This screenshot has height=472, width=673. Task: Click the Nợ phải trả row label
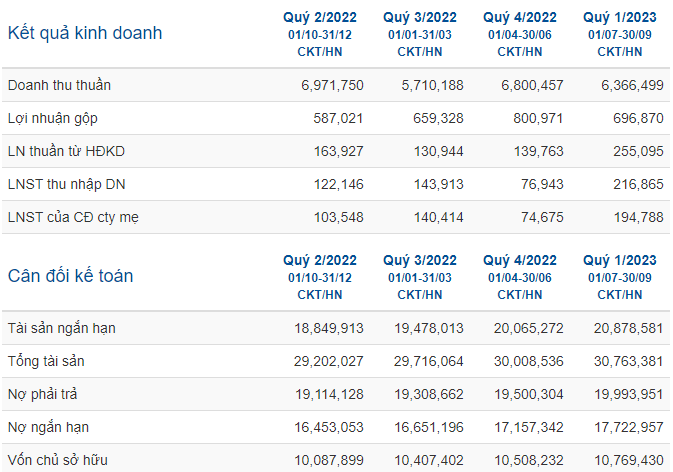pyautogui.click(x=42, y=394)
